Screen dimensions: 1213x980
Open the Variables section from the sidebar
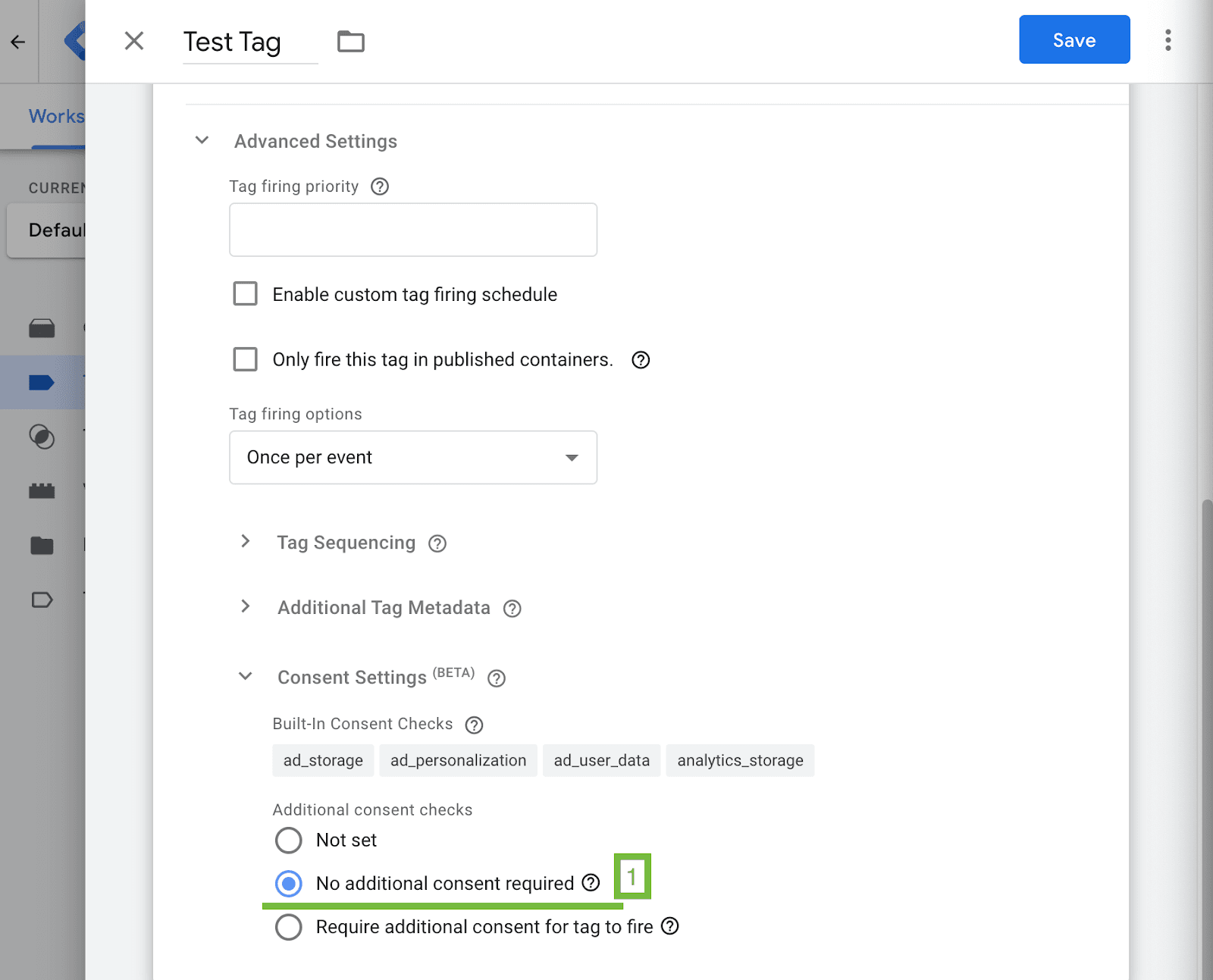click(42, 490)
